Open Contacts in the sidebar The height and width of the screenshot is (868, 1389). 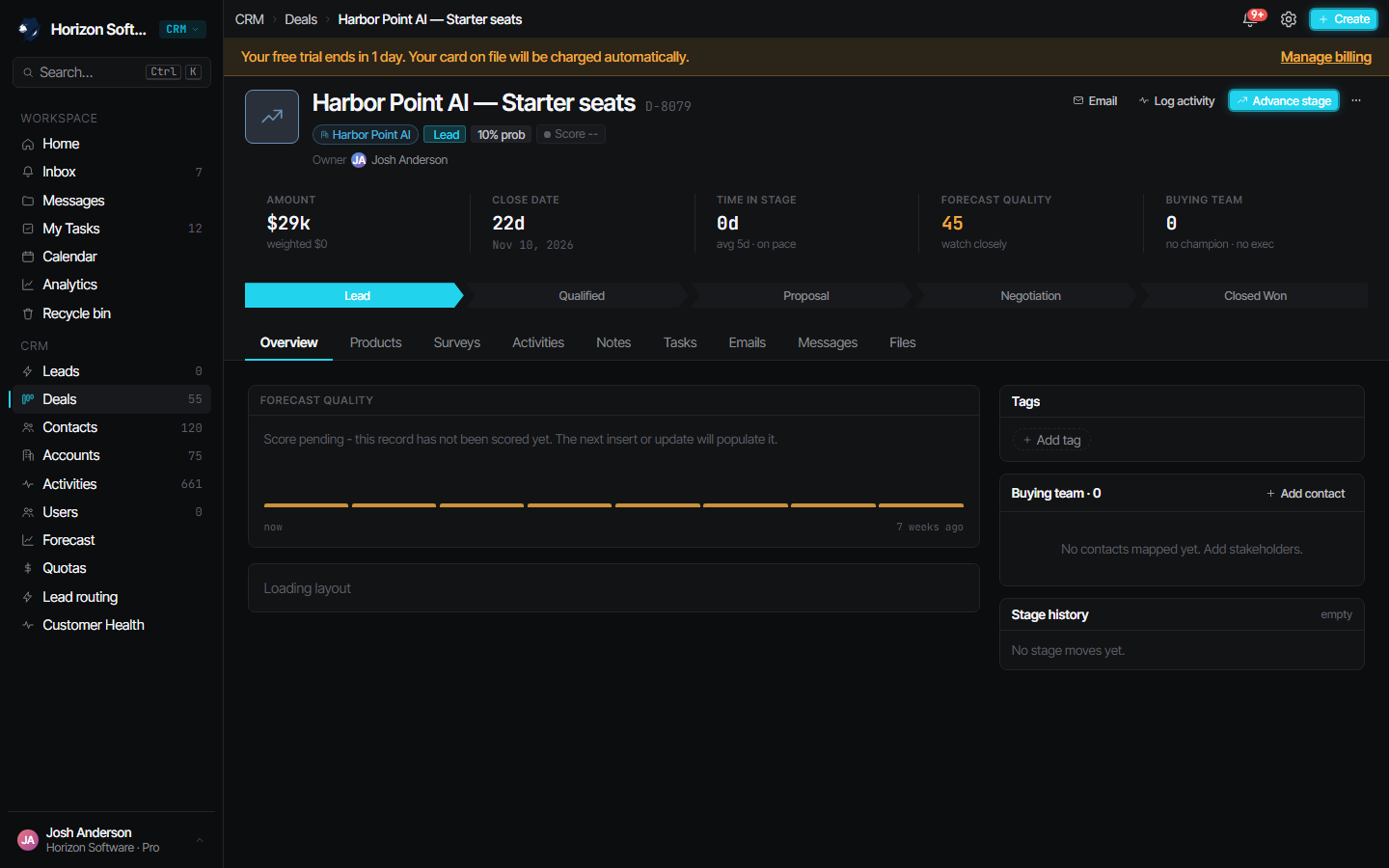(x=112, y=427)
